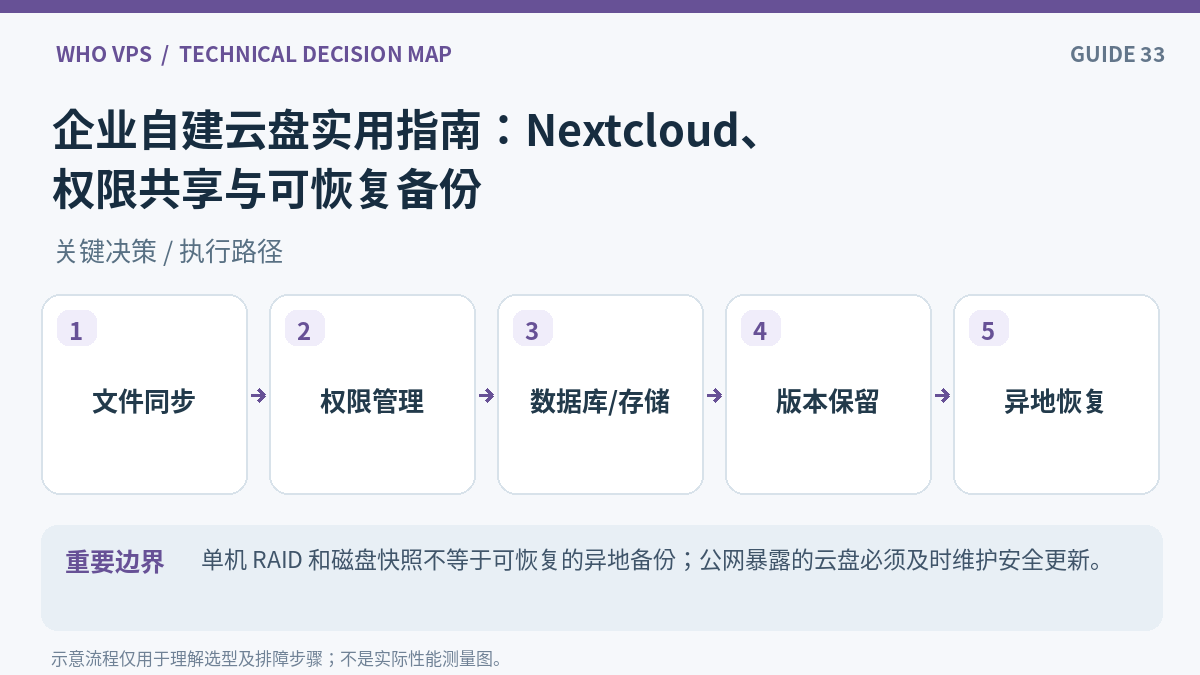The width and height of the screenshot is (1200, 675).
Task: Click the WHO VPS header text
Action: click(104, 54)
